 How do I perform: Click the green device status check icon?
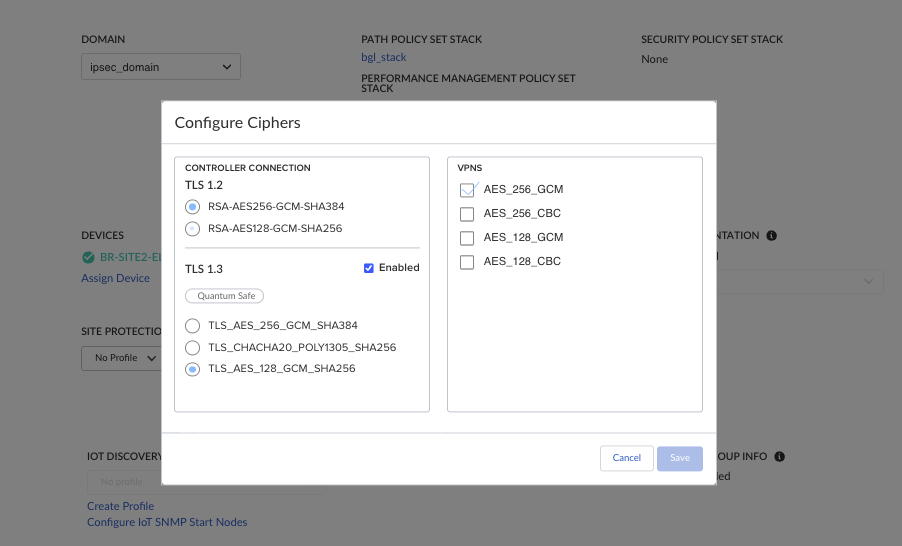(89, 257)
